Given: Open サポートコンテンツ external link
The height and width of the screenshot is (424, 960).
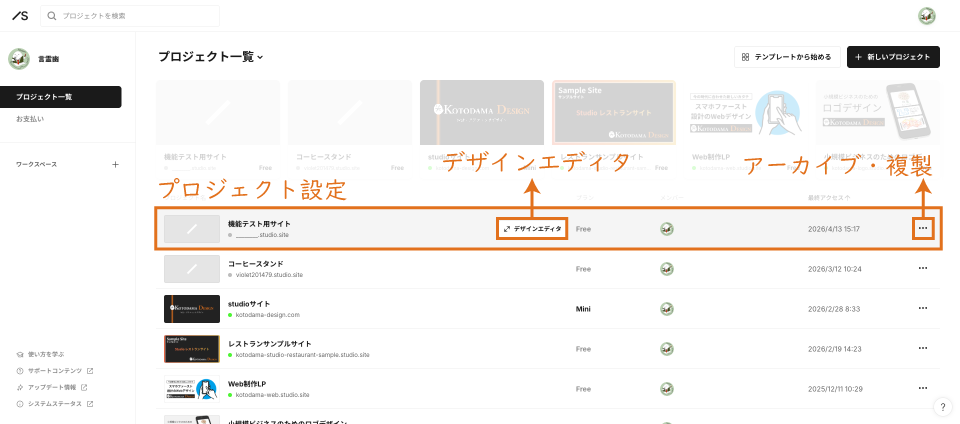Looking at the screenshot, I should (55, 371).
